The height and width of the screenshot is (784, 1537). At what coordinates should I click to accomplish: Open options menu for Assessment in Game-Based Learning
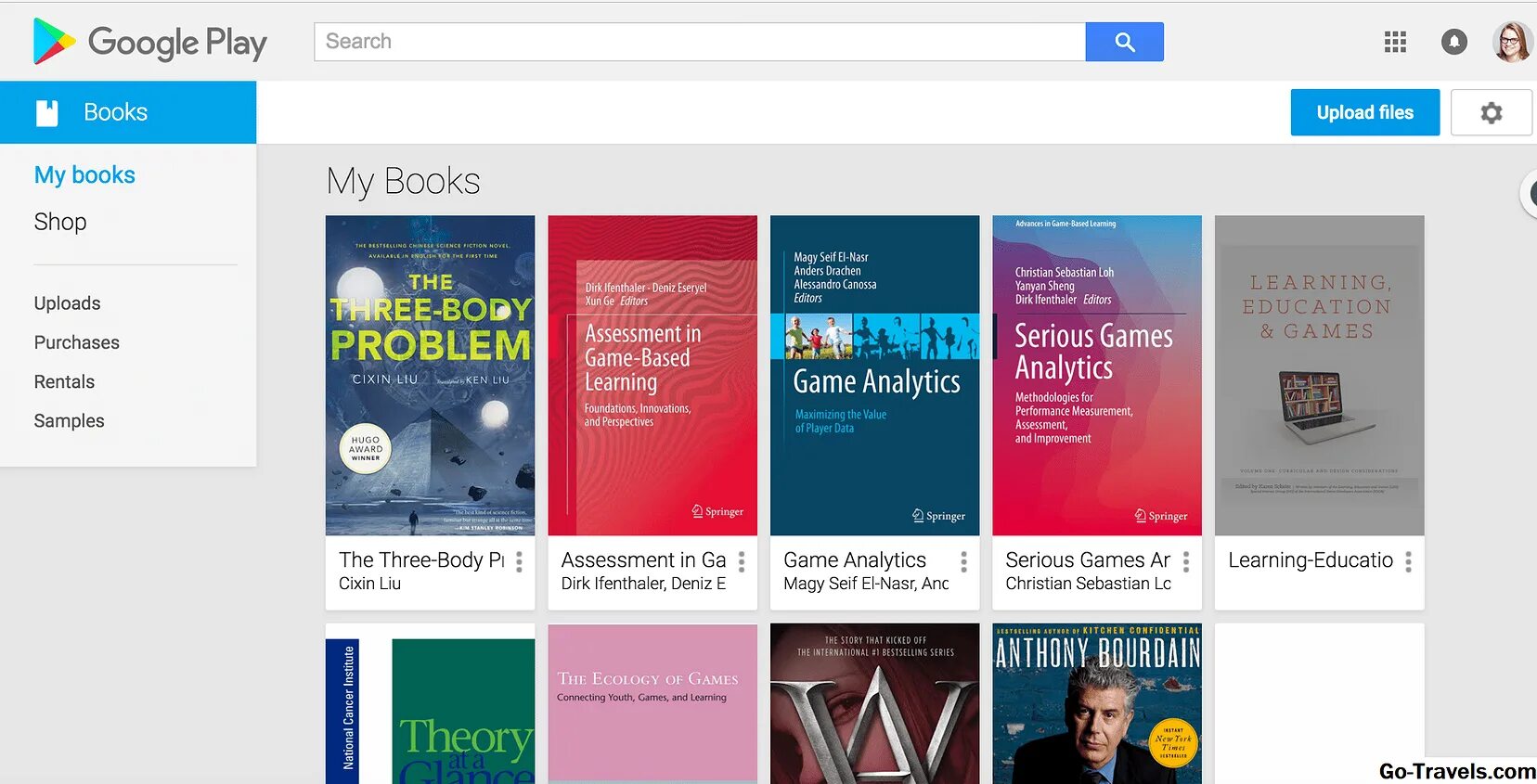[742, 561]
